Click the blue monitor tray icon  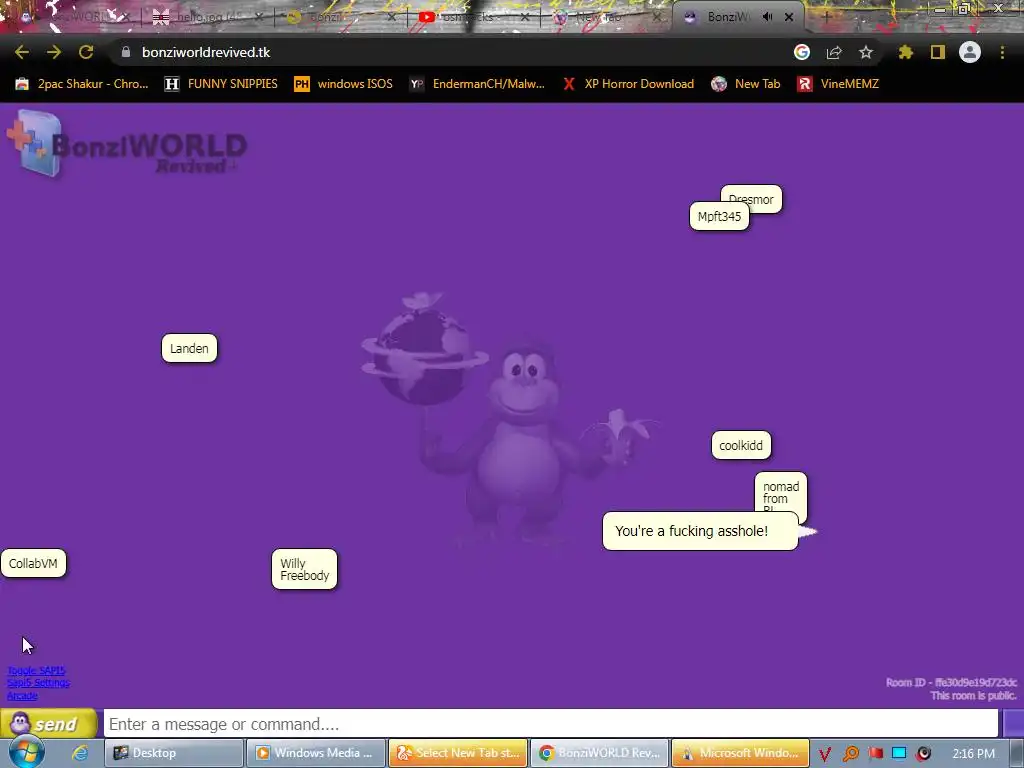point(899,754)
